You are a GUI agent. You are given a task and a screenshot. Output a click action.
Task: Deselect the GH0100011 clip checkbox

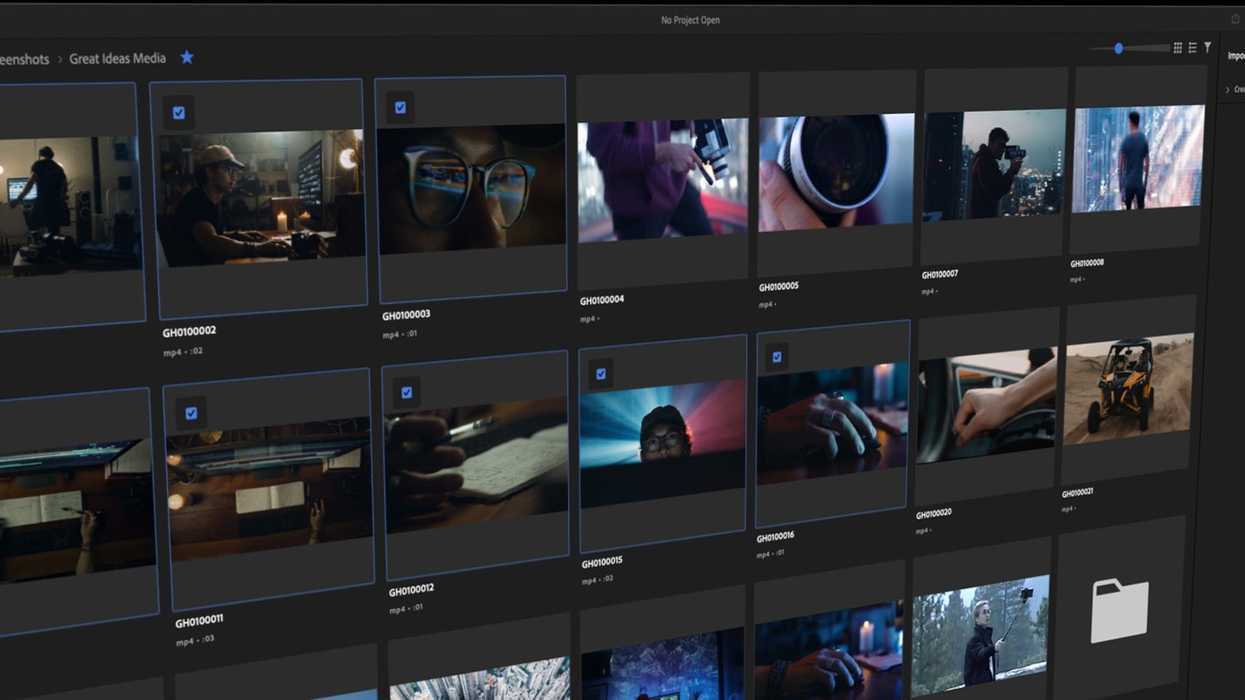(x=191, y=413)
